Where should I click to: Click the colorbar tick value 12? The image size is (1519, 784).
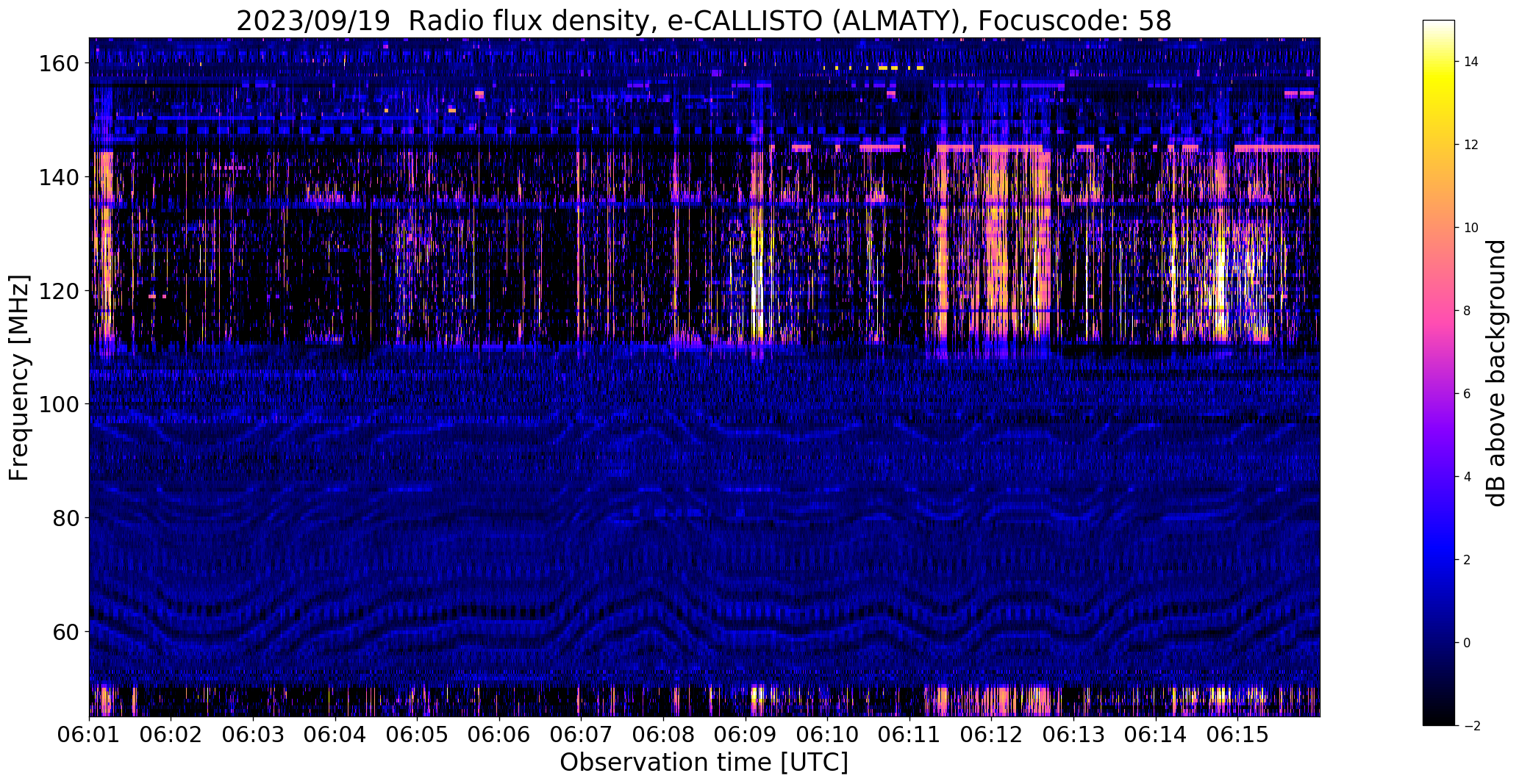(x=1471, y=145)
